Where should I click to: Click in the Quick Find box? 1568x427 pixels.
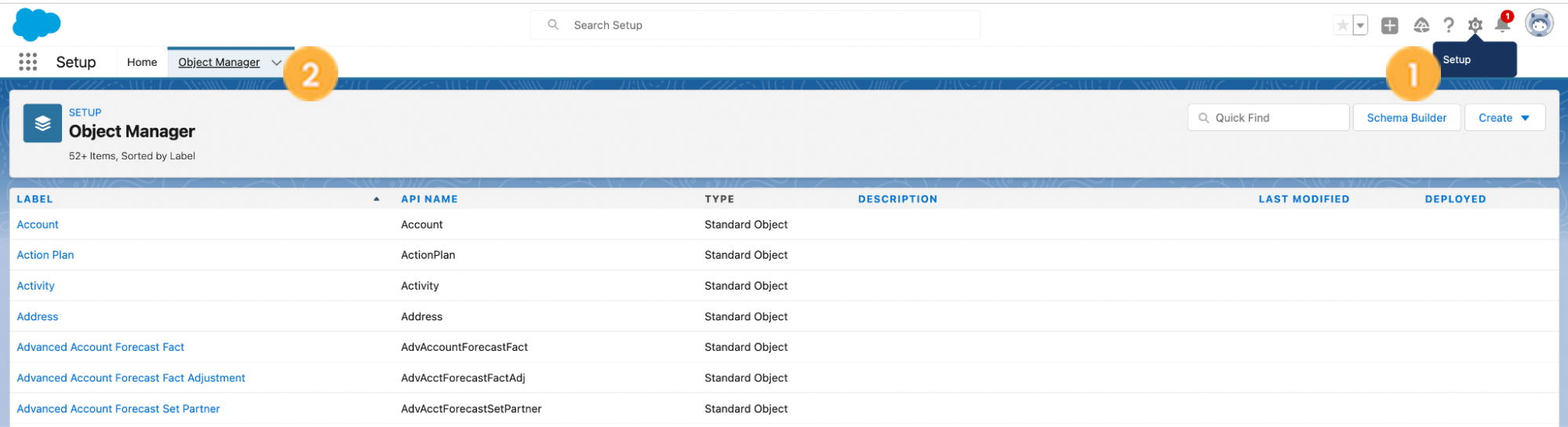pos(1268,118)
